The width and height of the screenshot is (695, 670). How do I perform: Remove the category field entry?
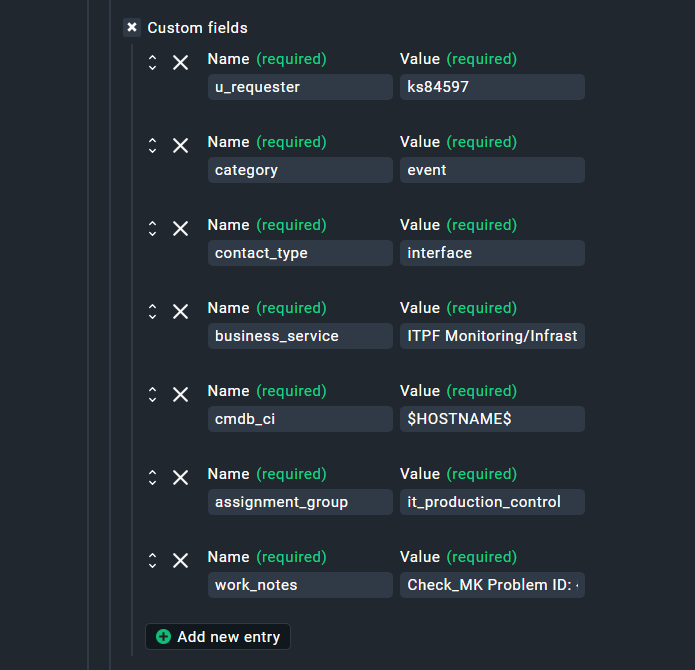point(180,146)
